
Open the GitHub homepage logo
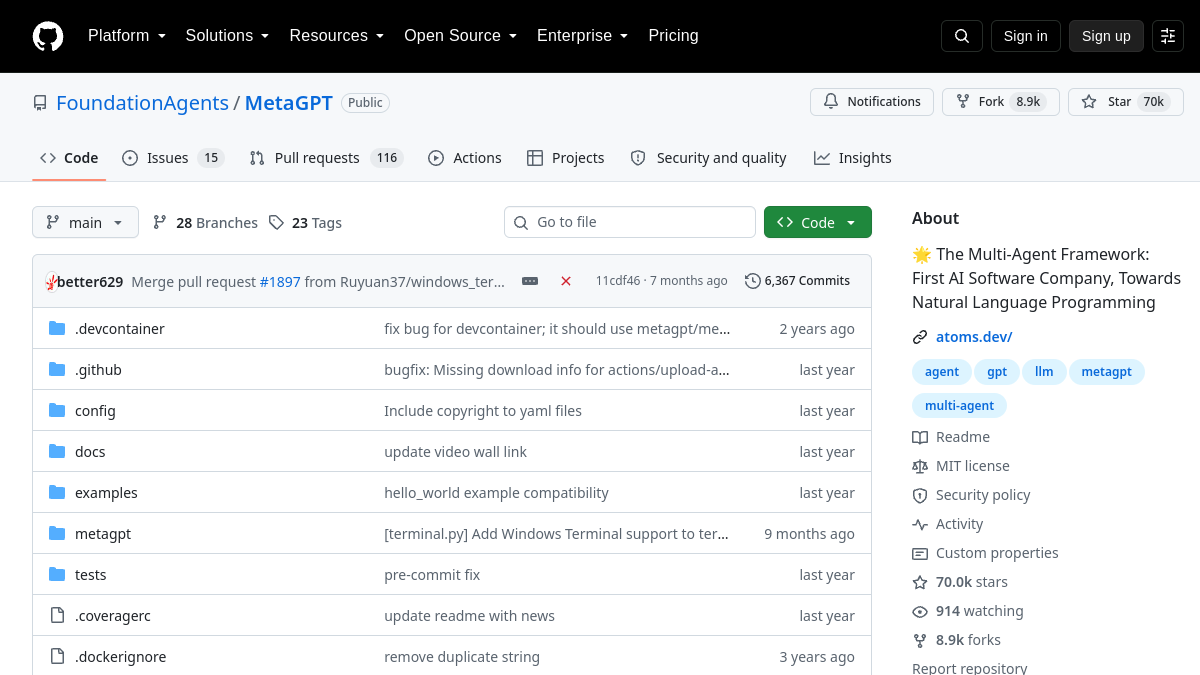pos(48,36)
